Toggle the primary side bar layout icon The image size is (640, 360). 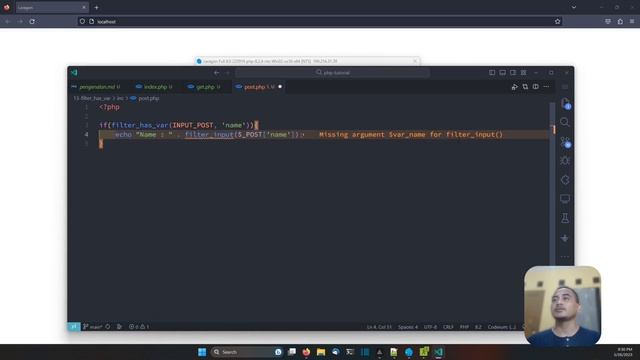click(x=492, y=73)
